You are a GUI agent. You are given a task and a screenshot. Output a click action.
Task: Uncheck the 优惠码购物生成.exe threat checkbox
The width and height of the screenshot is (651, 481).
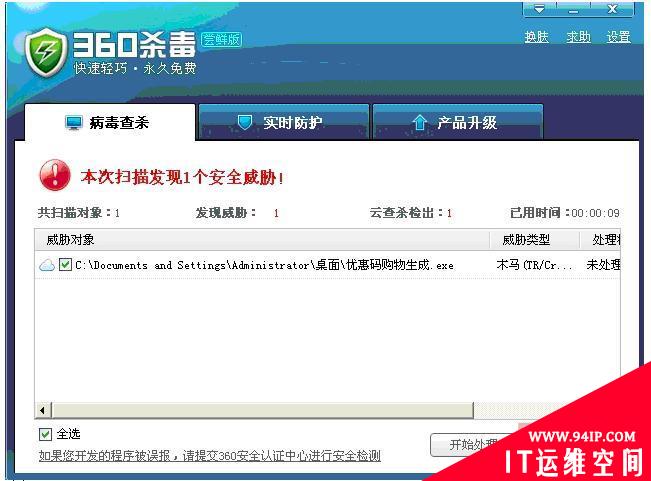(65, 264)
